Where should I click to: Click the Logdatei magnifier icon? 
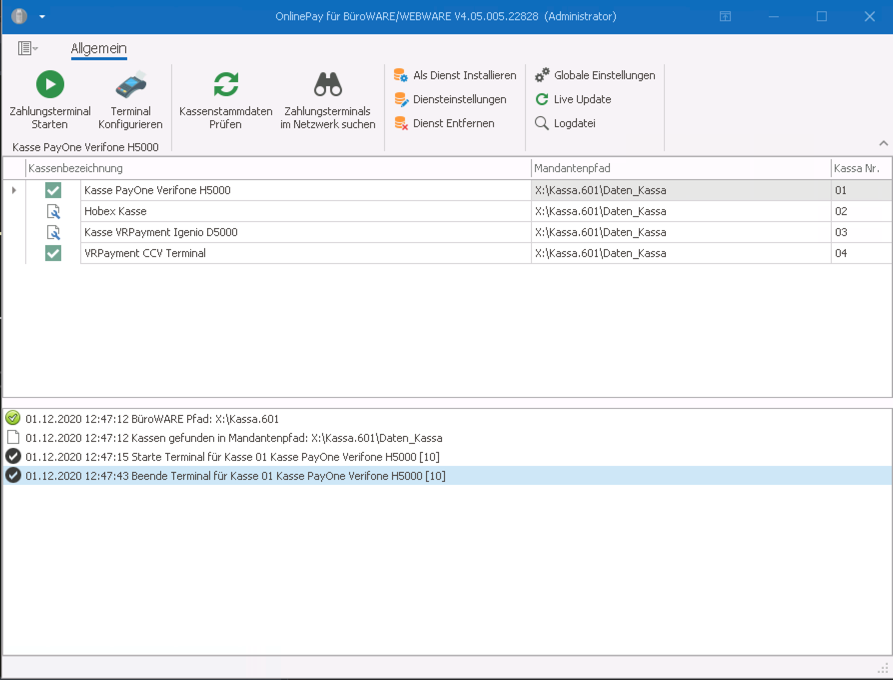tap(542, 123)
